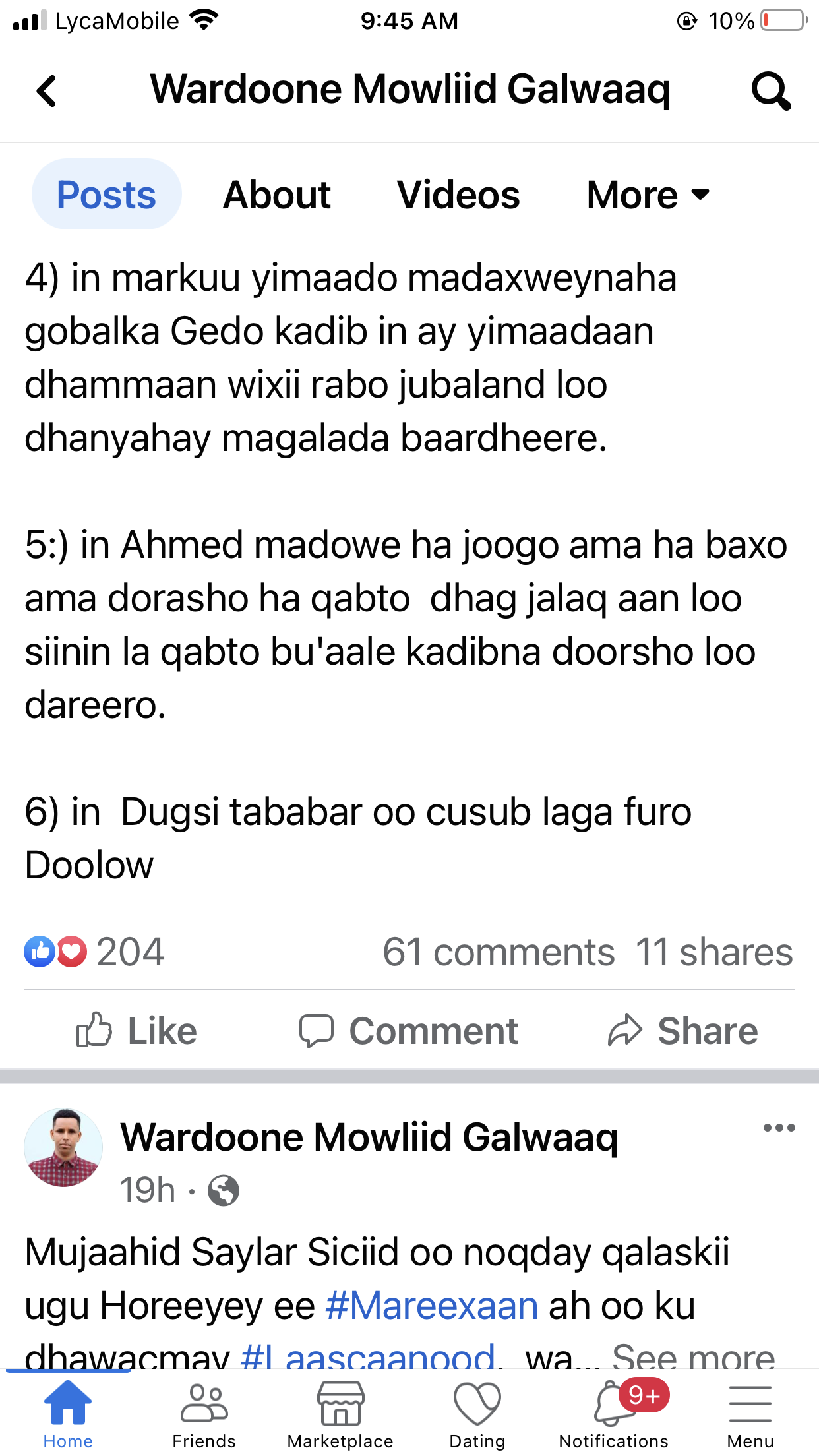Expand the More dropdown
Image resolution: width=819 pixels, height=1456 pixels.
[x=648, y=195]
